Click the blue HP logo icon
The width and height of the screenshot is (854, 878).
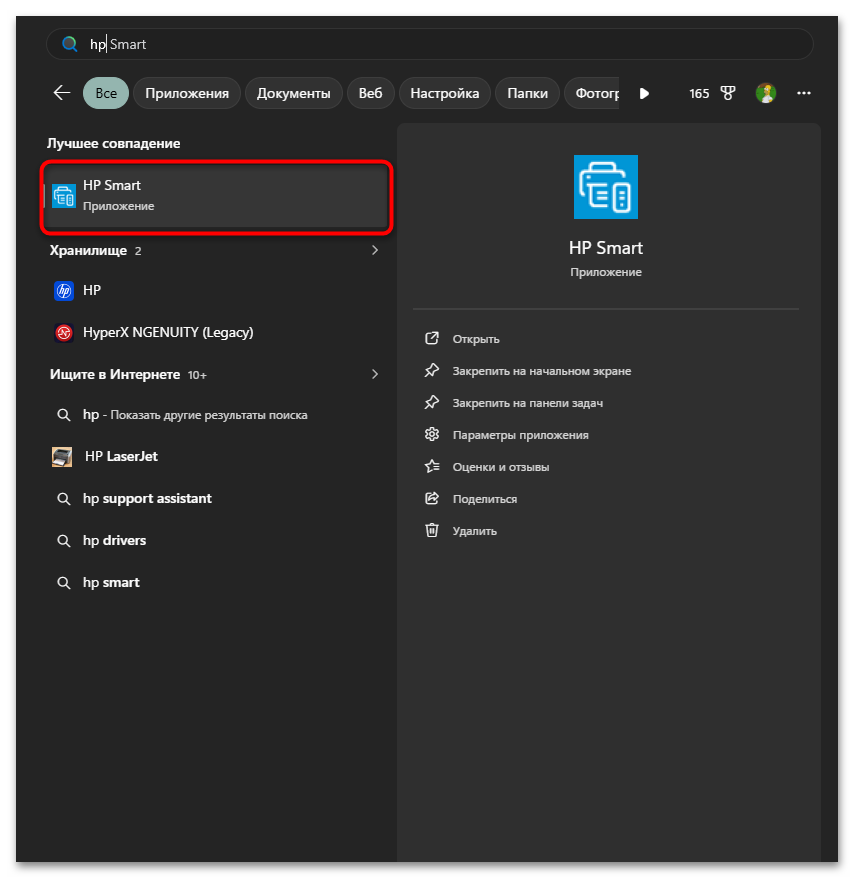click(x=64, y=291)
